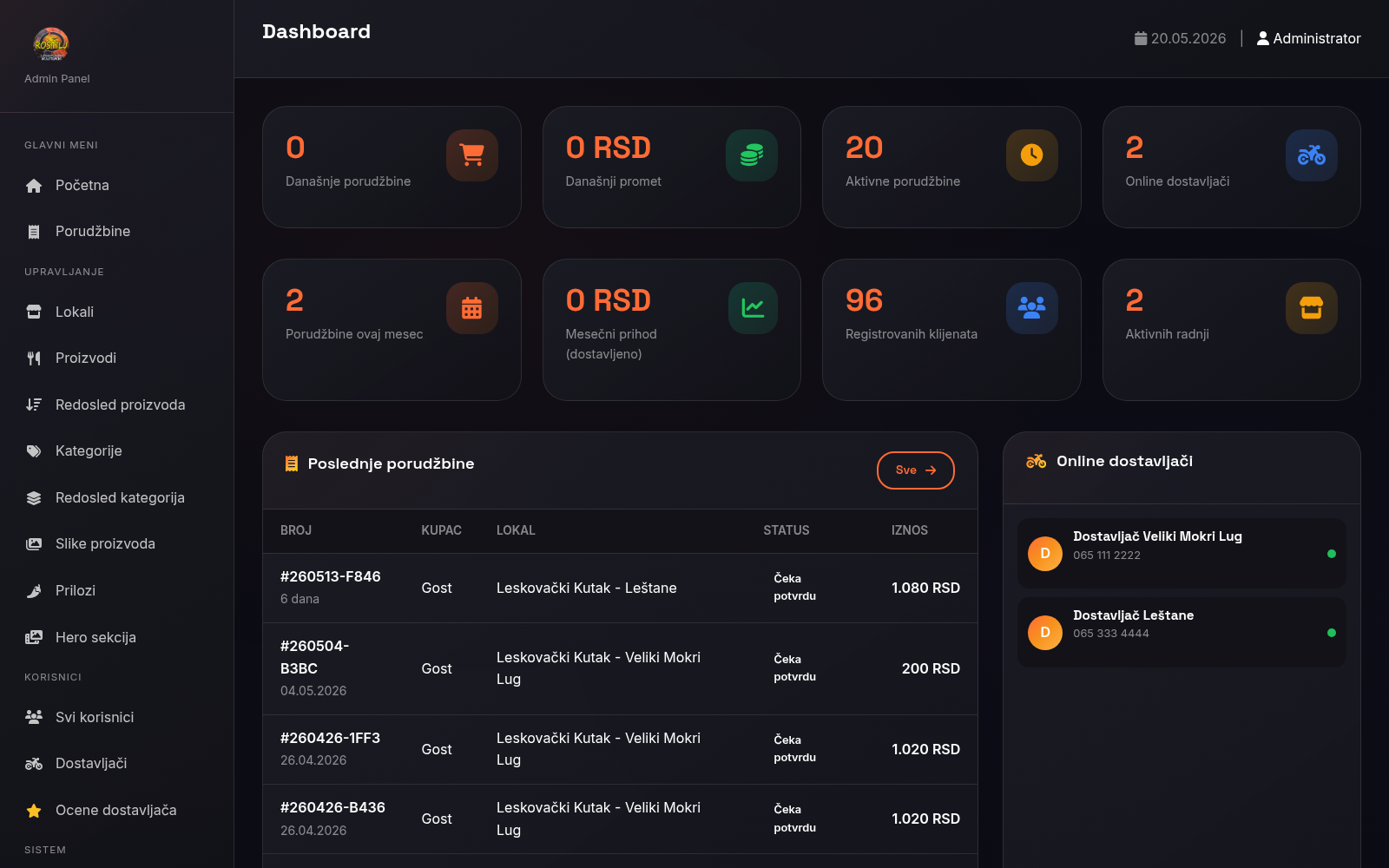The image size is (1389, 868).
Task: Click the date 20.05.2026 in header
Action: tap(1188, 38)
